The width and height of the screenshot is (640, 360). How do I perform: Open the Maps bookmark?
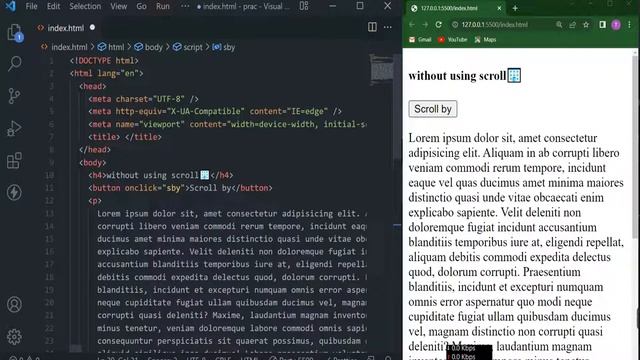pyautogui.click(x=485, y=40)
